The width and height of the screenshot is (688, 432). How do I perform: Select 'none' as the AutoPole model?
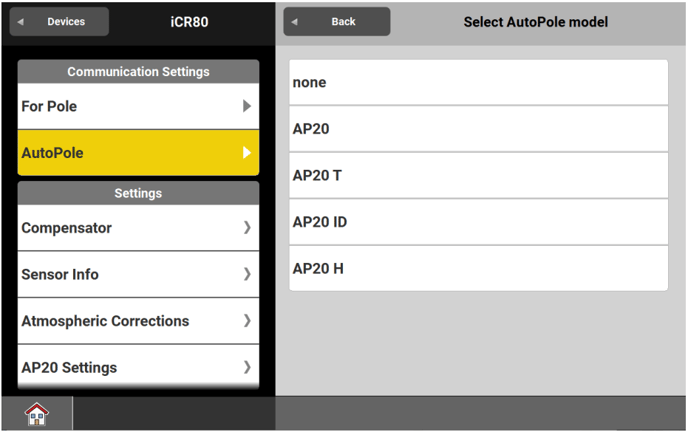tap(478, 82)
